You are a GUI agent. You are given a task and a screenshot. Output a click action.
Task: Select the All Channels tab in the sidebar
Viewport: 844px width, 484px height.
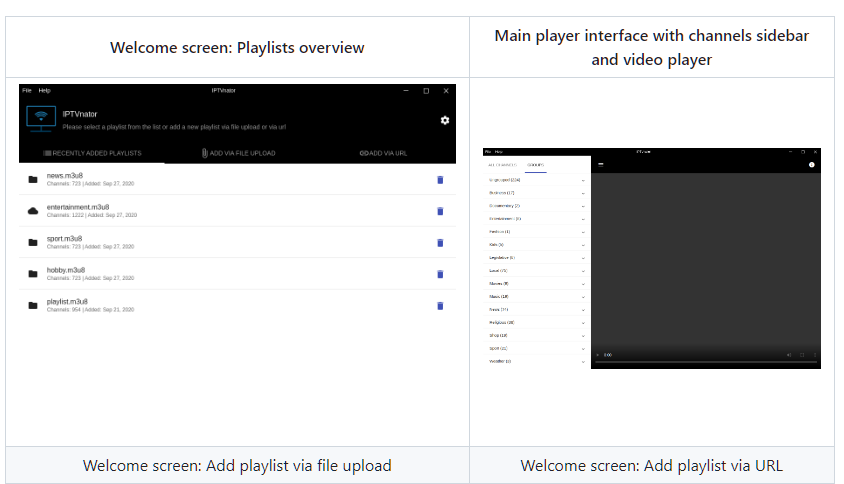click(x=502, y=164)
